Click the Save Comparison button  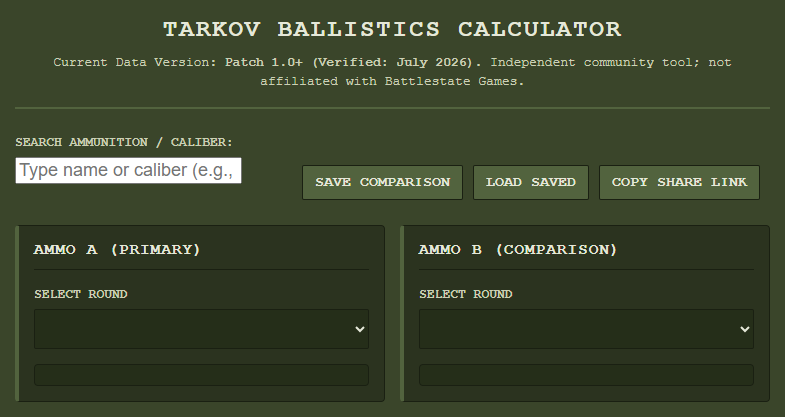pyautogui.click(x=382, y=182)
